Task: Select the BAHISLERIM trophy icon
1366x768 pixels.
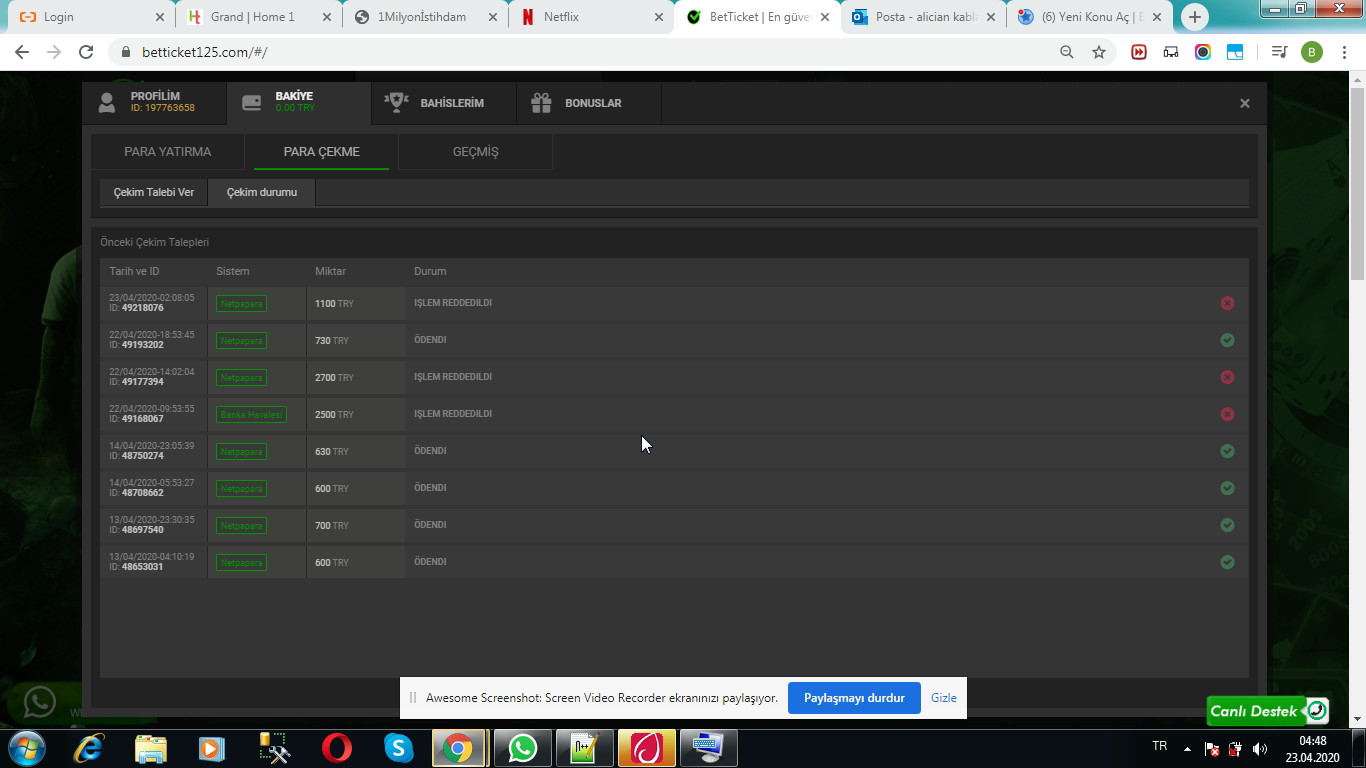Action: pyautogui.click(x=397, y=100)
